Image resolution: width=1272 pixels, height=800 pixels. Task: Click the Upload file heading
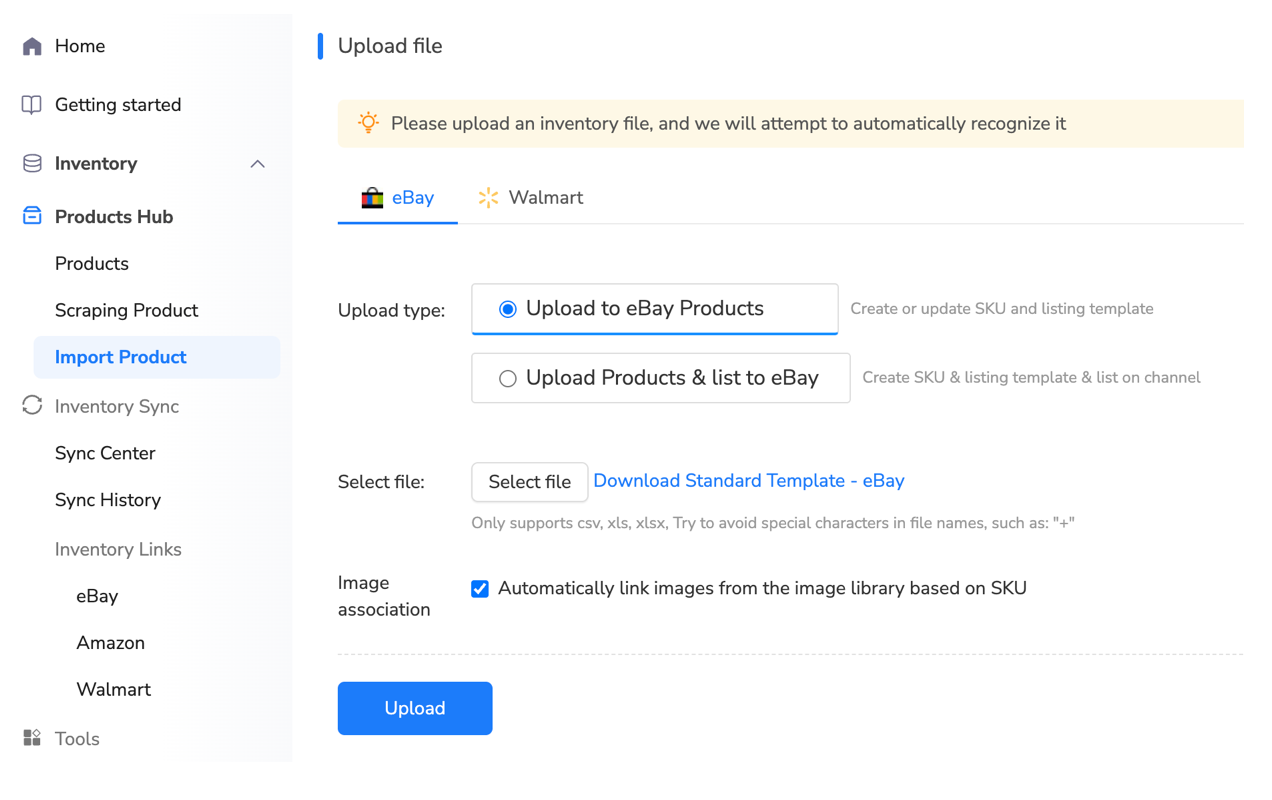(x=390, y=46)
